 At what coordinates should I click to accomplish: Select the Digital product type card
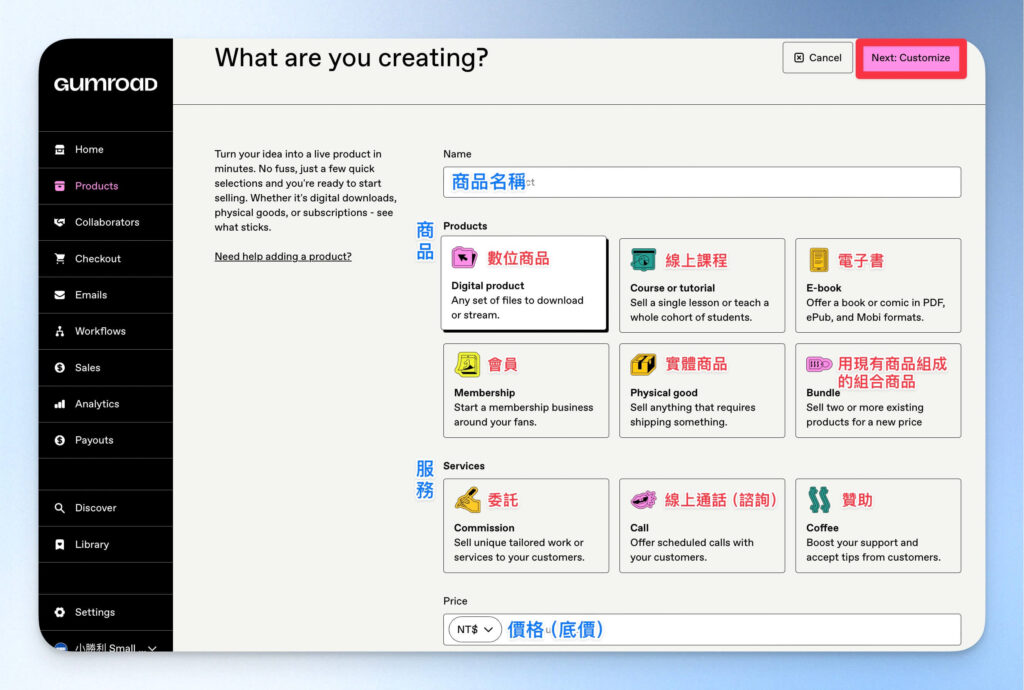click(x=524, y=283)
